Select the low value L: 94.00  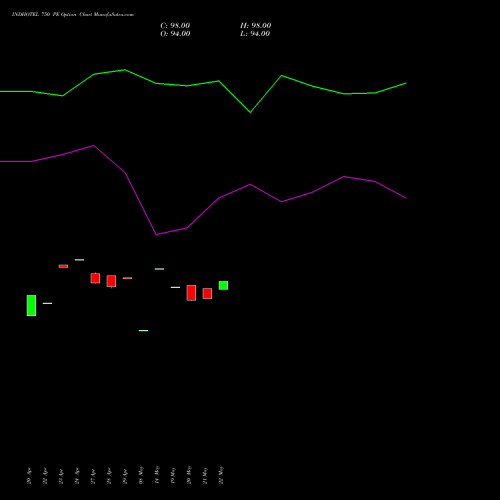255,34
